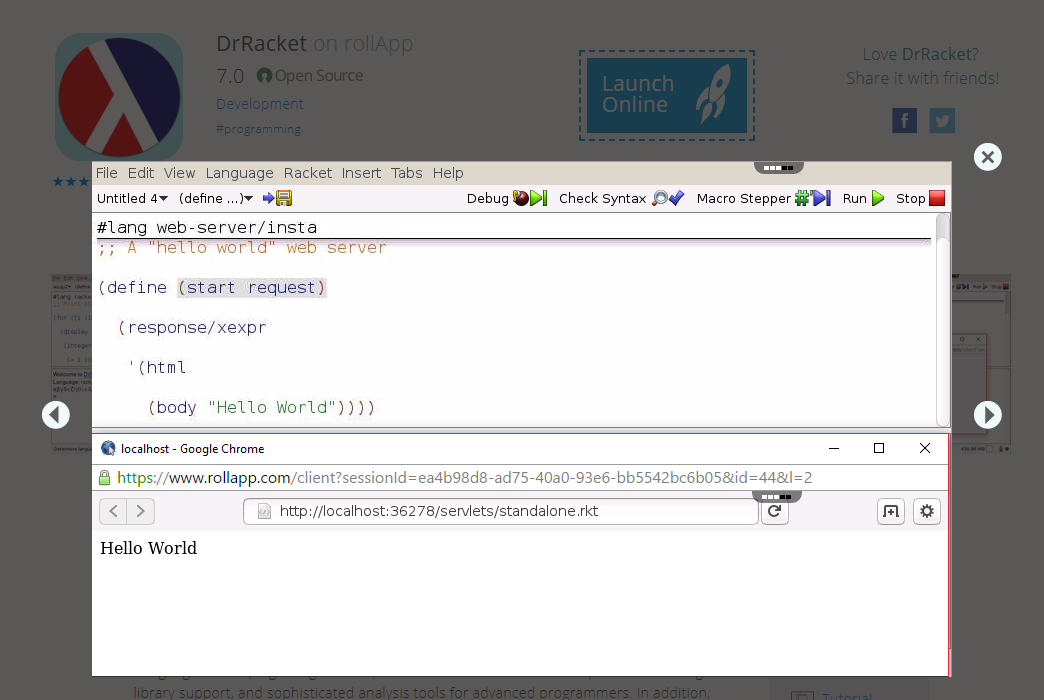Click the Check Syntax button
1044x700 pixels.
click(621, 198)
